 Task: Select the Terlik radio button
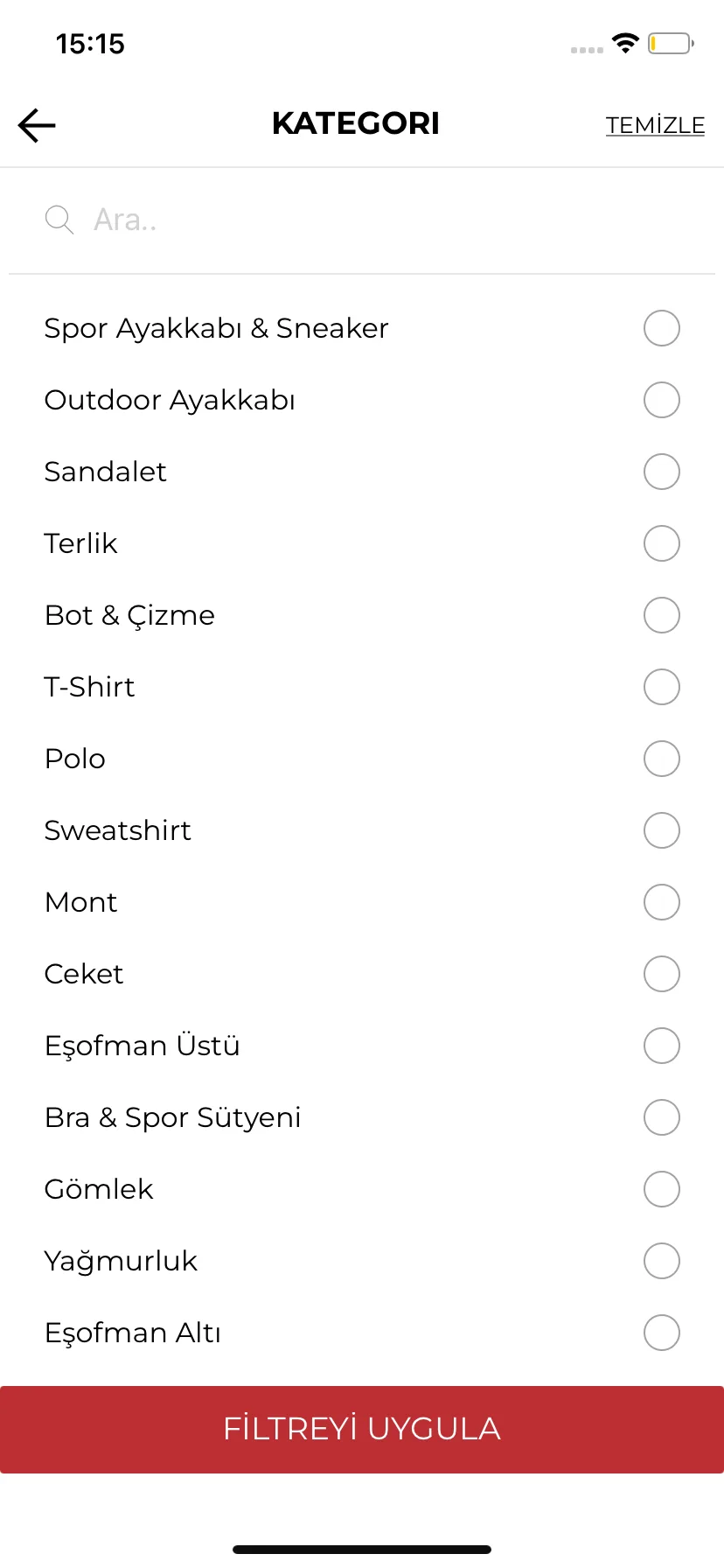coord(662,543)
